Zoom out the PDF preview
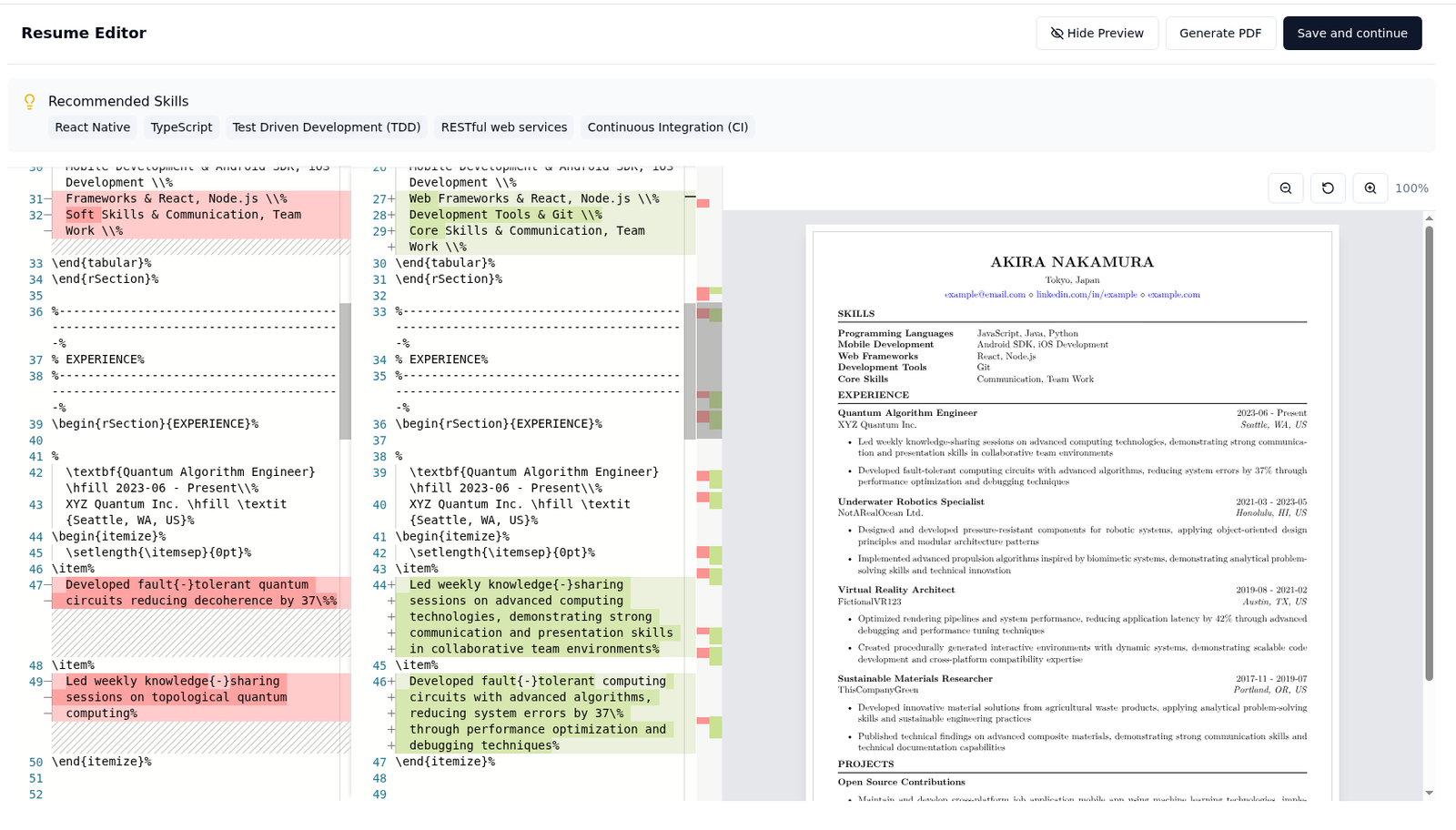 pos(1285,188)
